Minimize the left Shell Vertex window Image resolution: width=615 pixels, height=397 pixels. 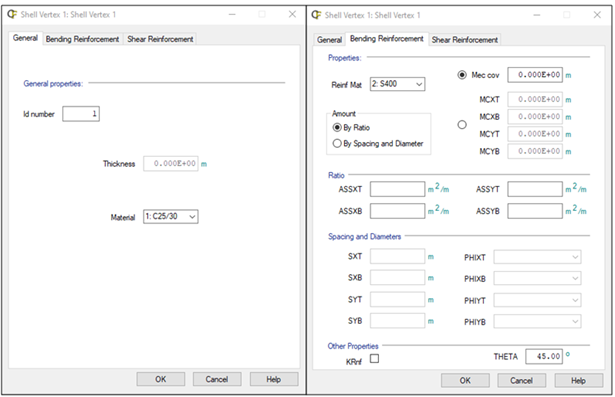[232, 15]
